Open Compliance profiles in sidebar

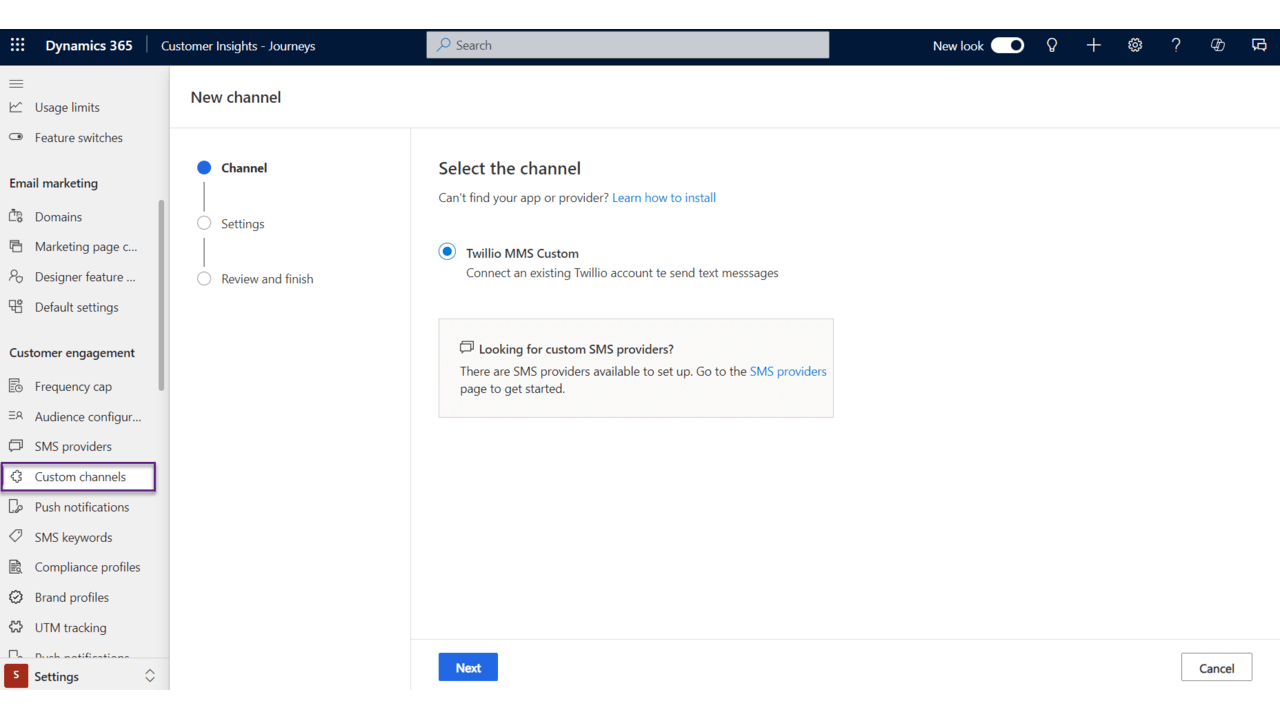[87, 567]
